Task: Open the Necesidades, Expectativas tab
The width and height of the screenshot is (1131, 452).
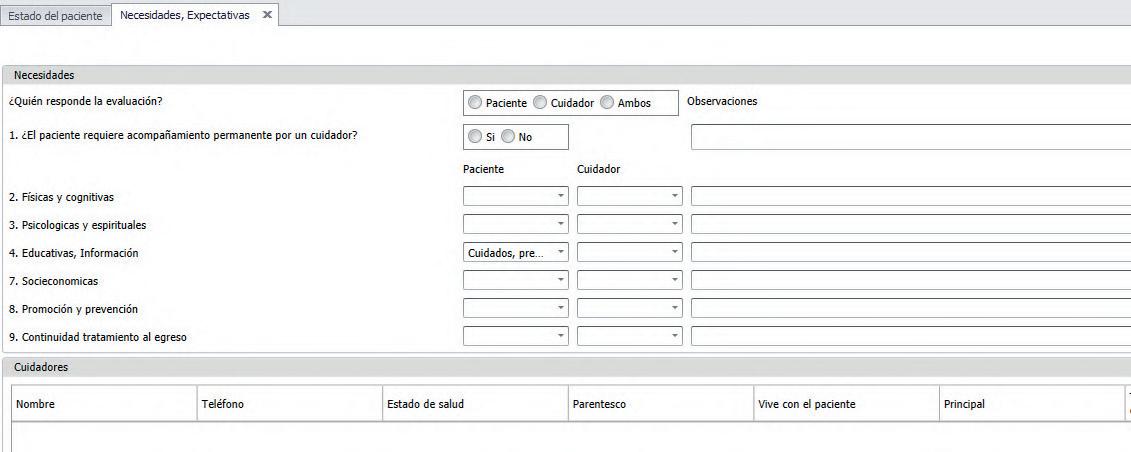Action: point(184,15)
